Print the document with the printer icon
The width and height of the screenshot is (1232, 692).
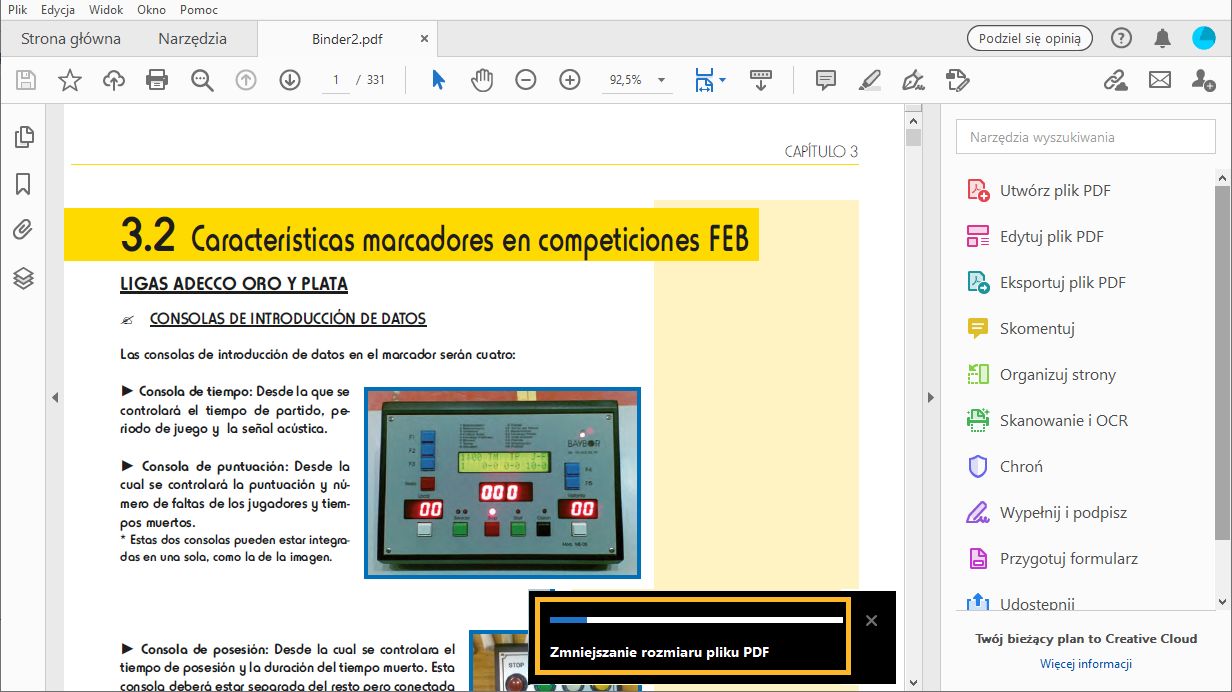(x=157, y=80)
